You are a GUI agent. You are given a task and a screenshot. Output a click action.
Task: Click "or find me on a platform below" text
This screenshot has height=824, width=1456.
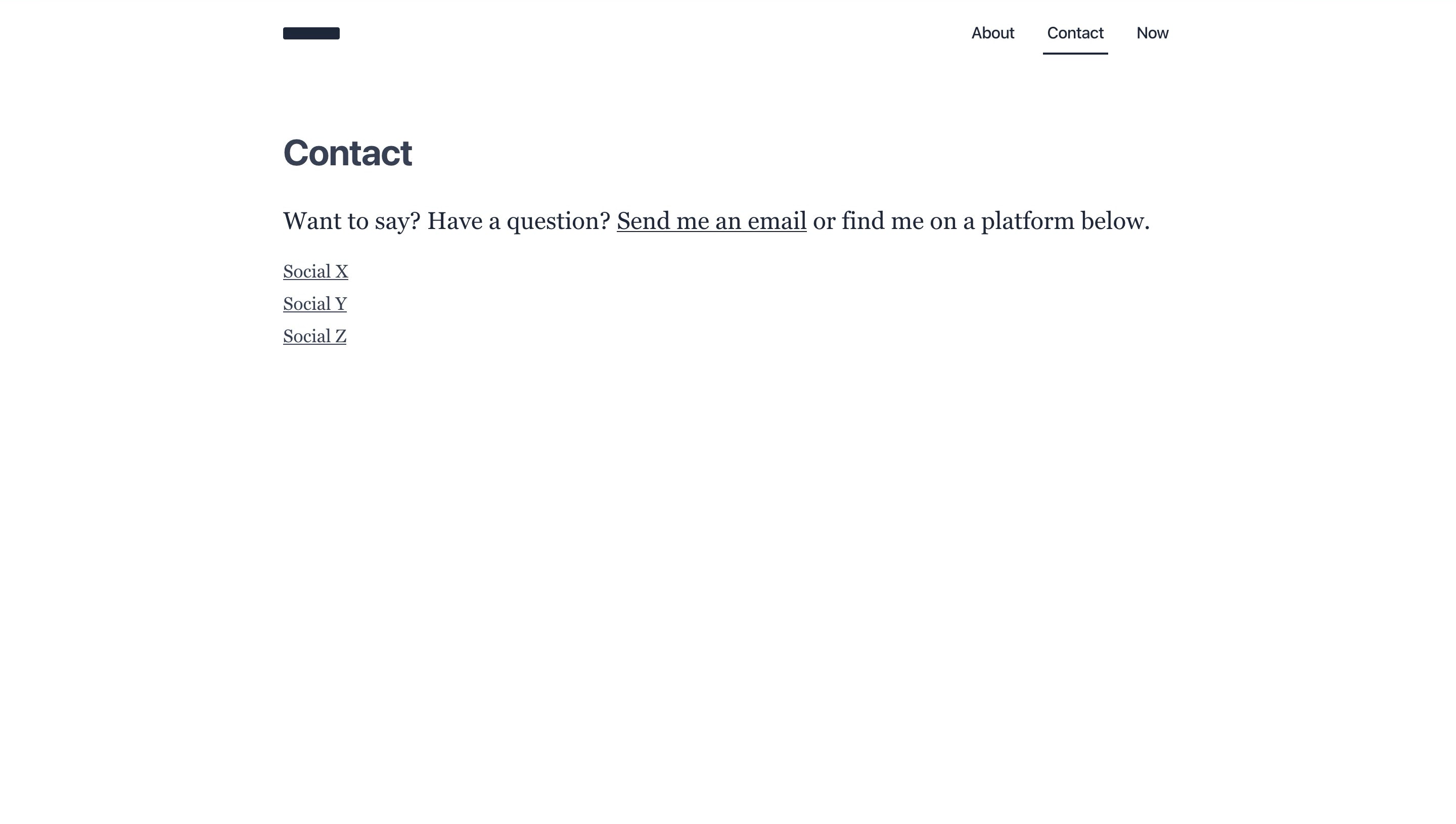pos(981,221)
